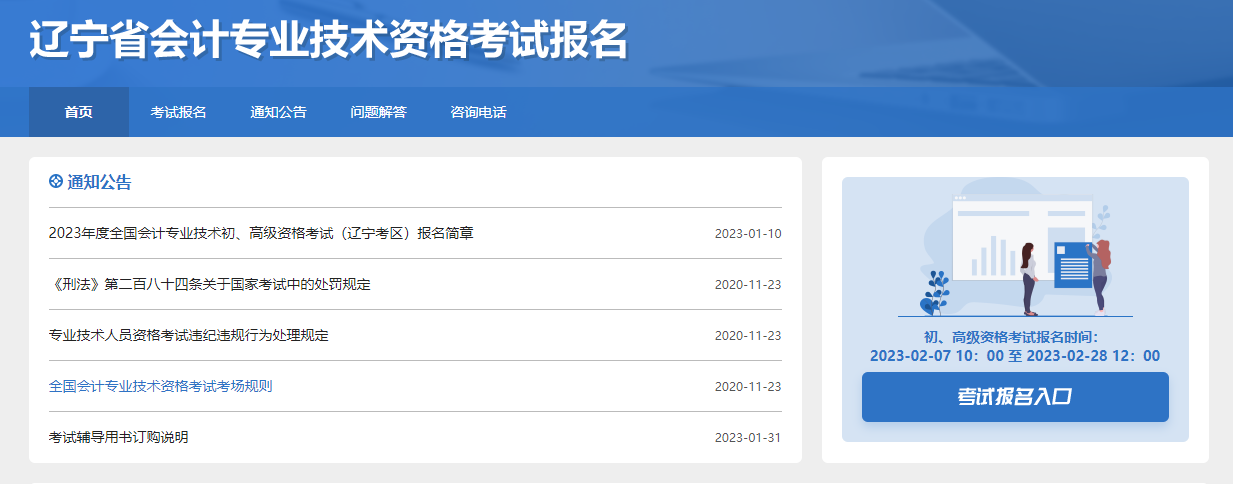This screenshot has width=1233, height=484.
Task: Select 问题解答 in the navigation bar
Action: point(378,112)
